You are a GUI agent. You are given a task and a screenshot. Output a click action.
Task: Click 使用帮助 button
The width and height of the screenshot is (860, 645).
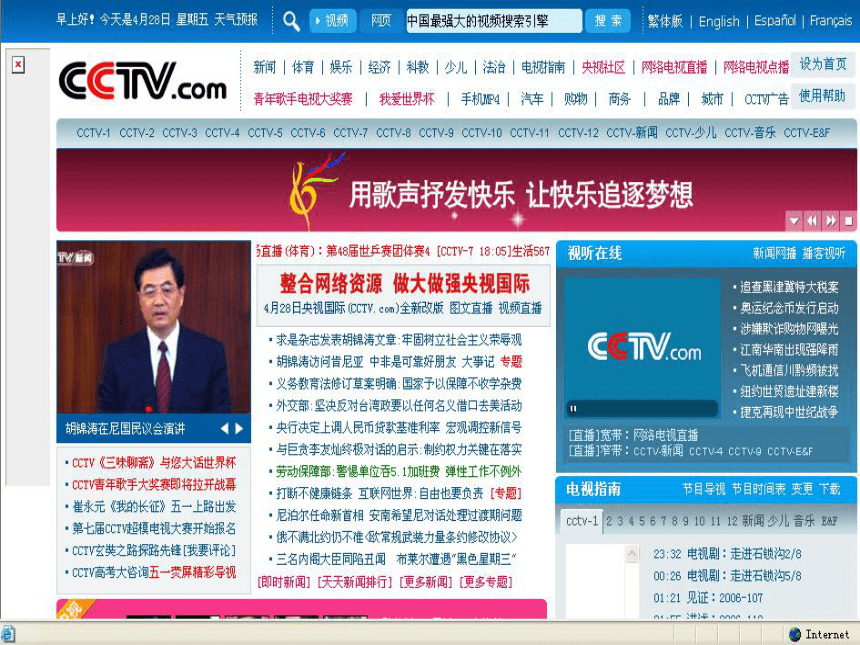pos(823,96)
